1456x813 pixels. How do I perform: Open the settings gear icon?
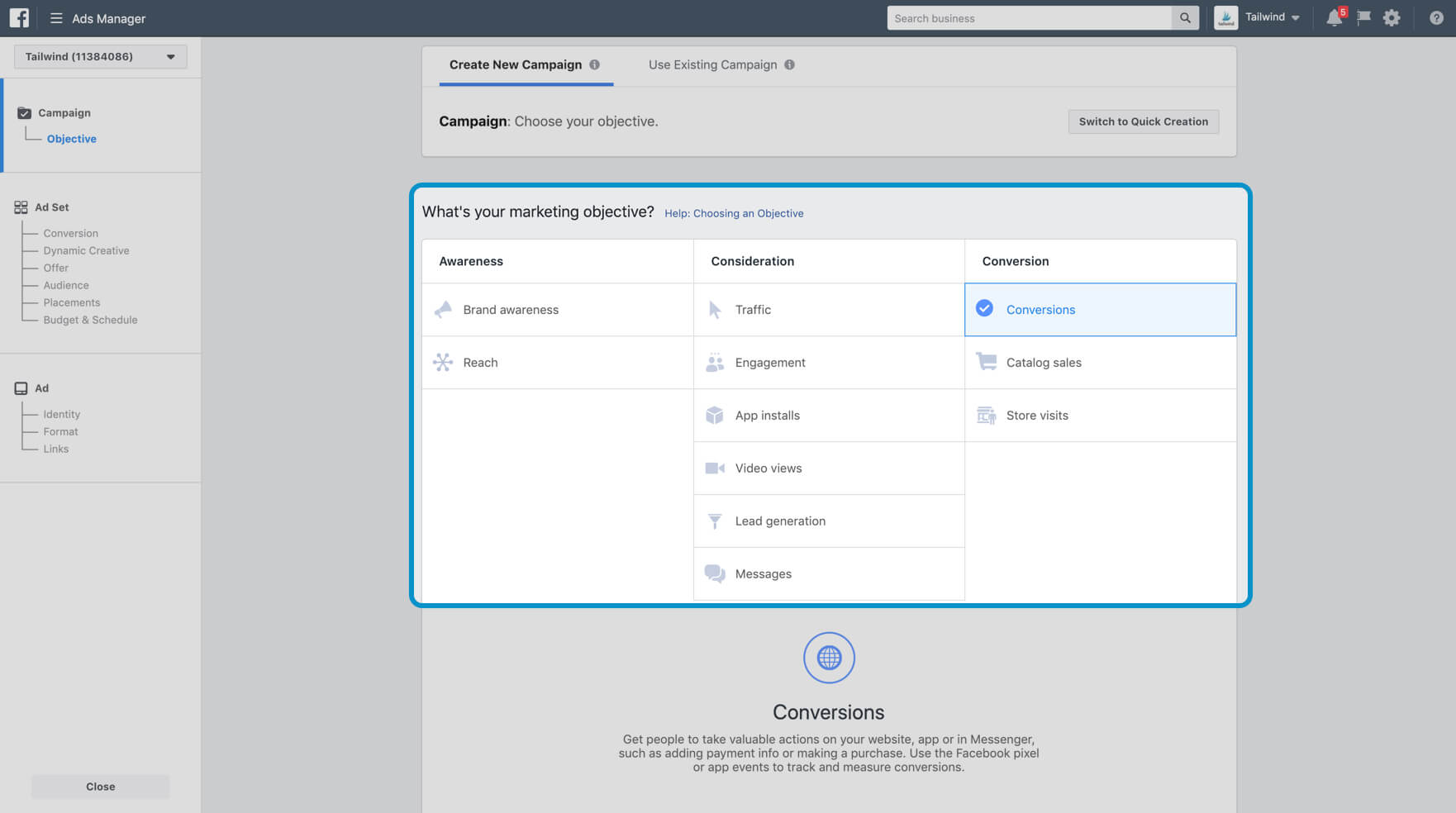tap(1392, 18)
